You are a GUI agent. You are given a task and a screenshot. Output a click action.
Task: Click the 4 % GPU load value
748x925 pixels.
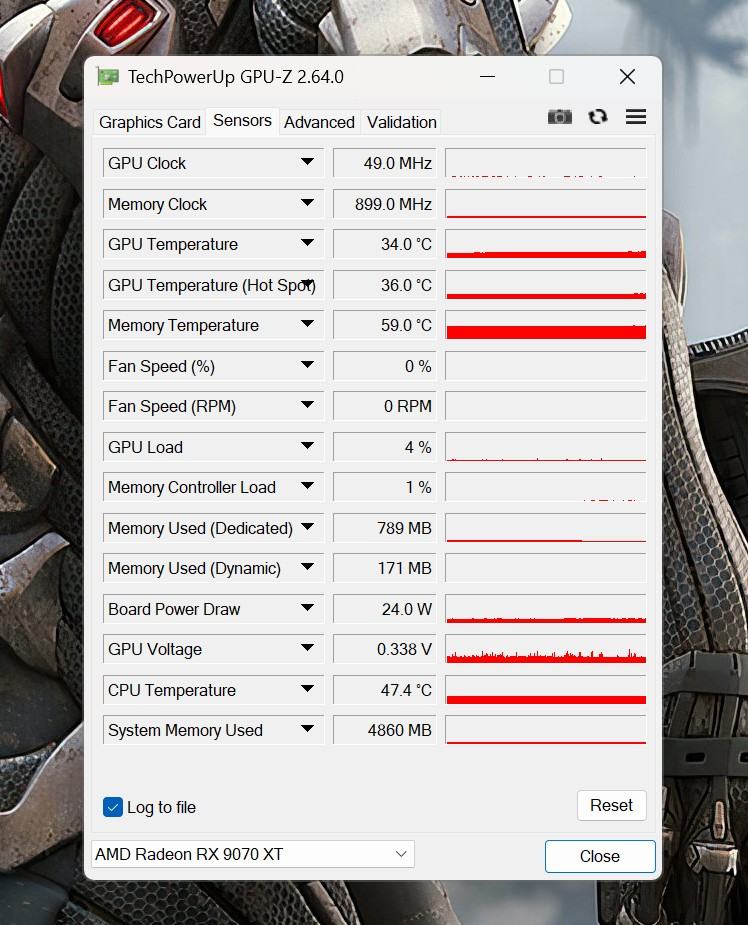pyautogui.click(x=385, y=447)
